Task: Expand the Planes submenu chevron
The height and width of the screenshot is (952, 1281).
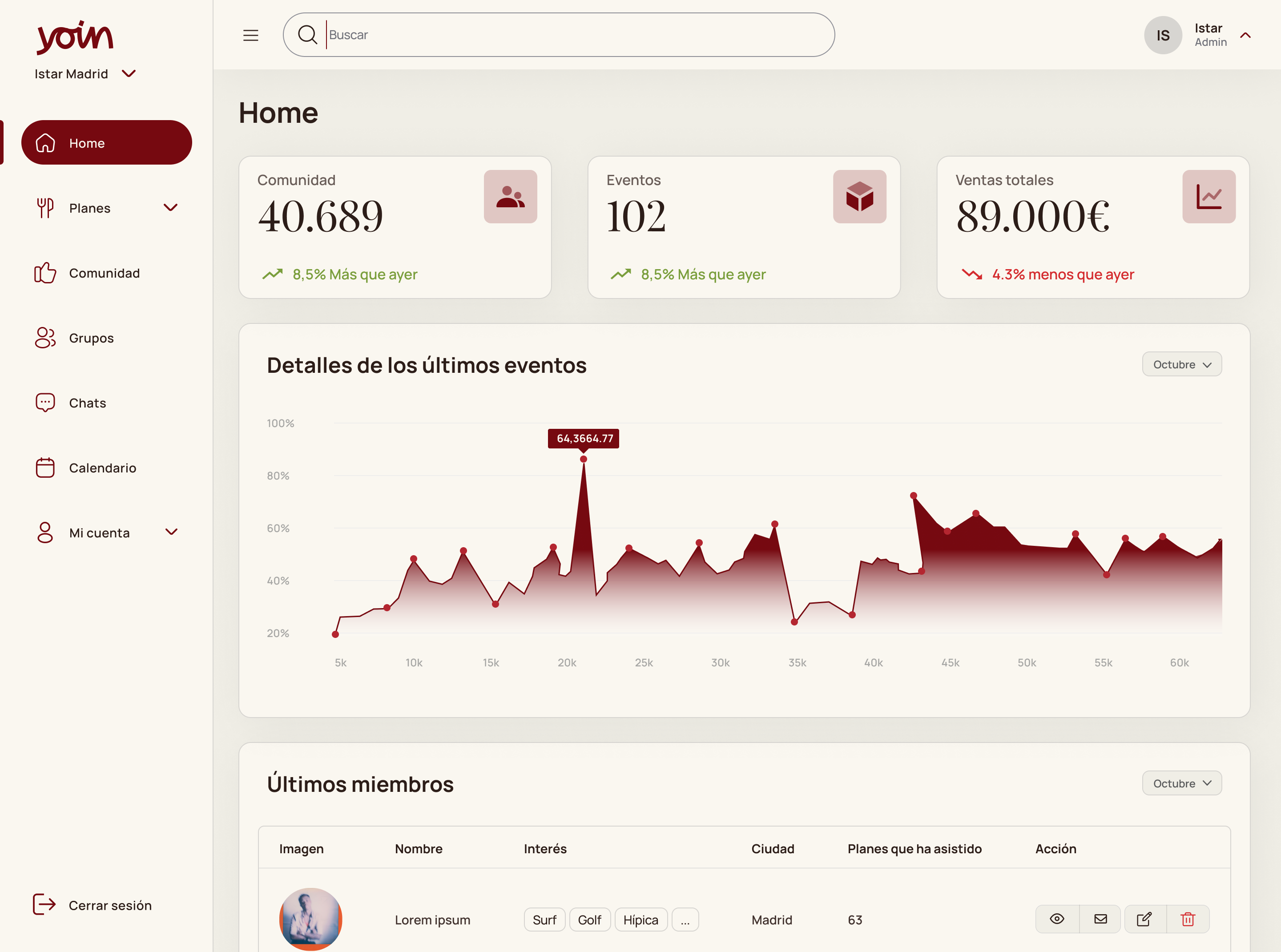Action: click(x=170, y=207)
